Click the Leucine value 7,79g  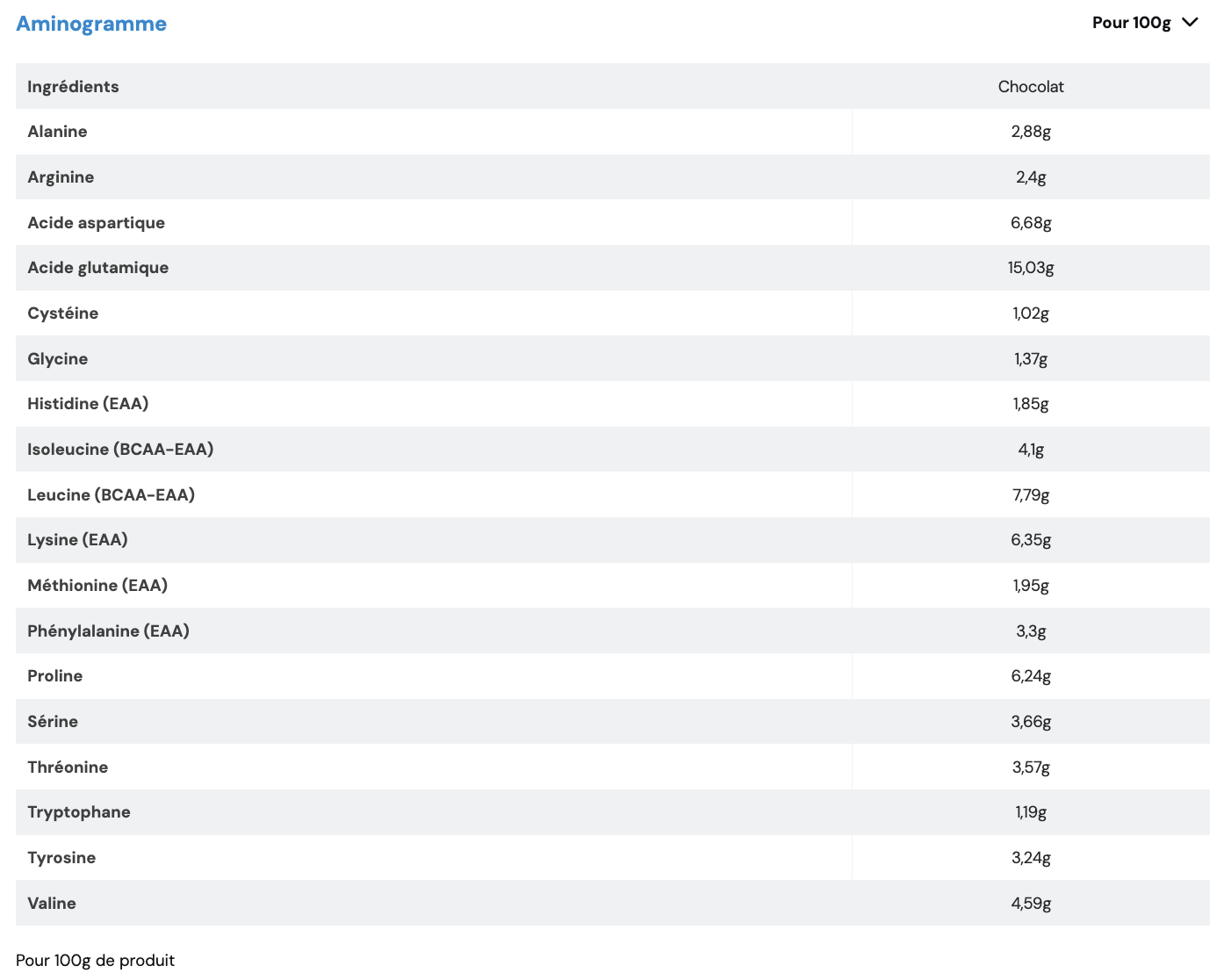click(1031, 495)
